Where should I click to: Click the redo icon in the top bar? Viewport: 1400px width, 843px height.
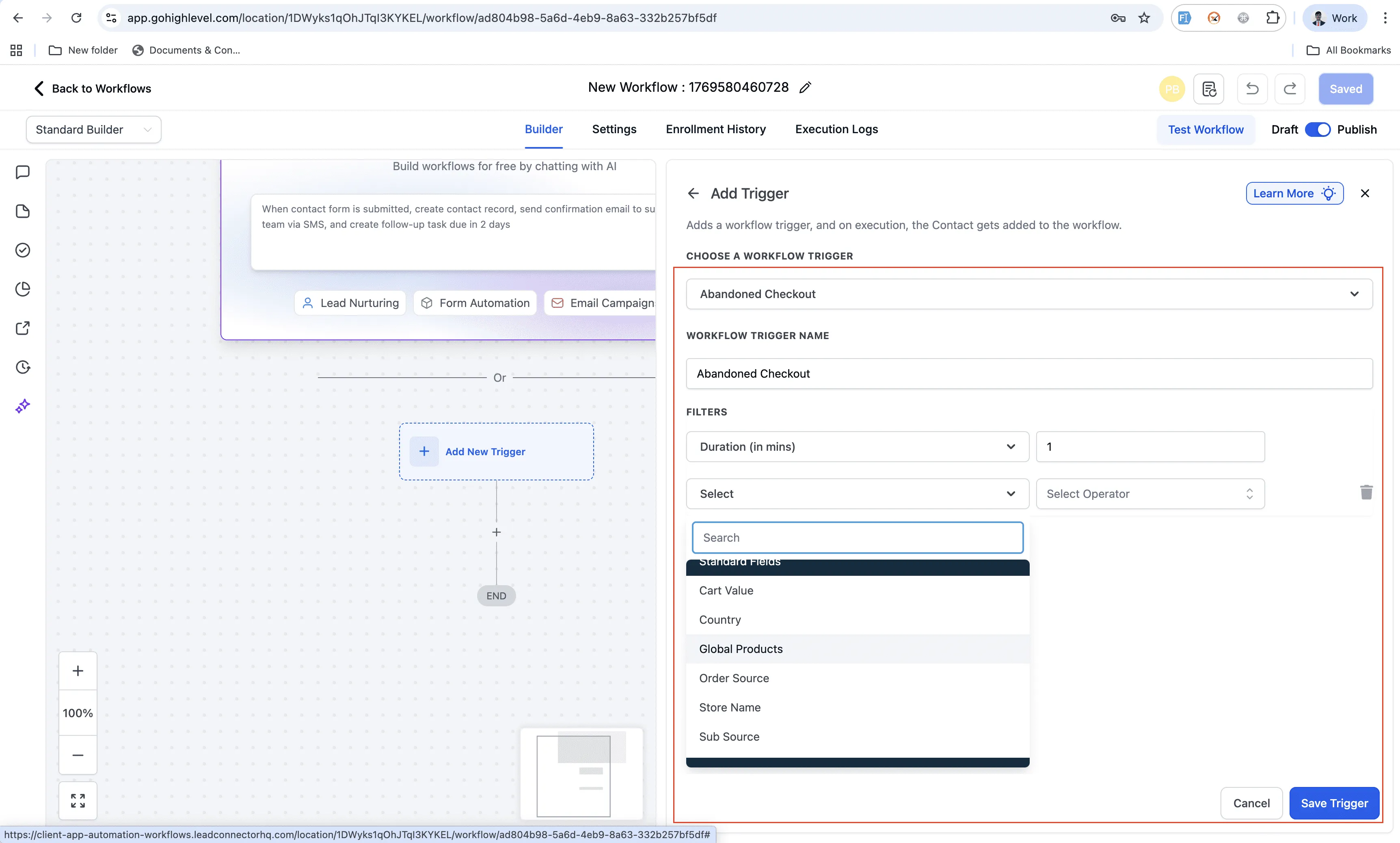[x=1290, y=89]
